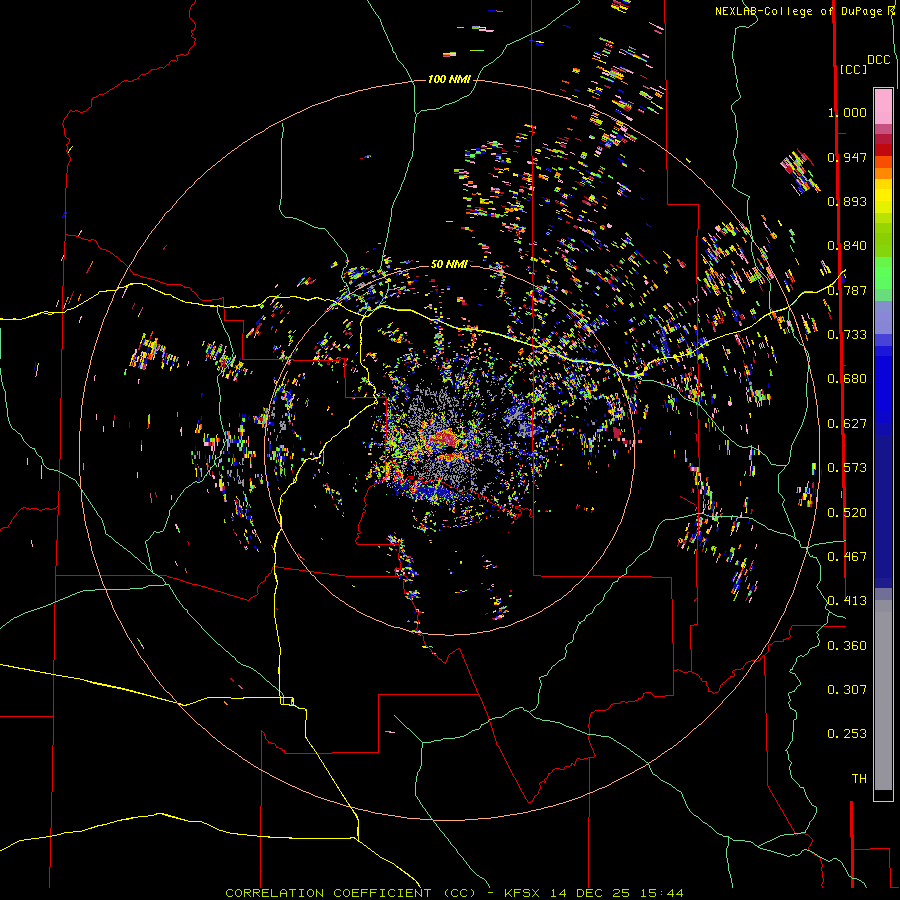The width and height of the screenshot is (900, 900).
Task: Click the bright green segment of the color bar
Action: pos(883,273)
